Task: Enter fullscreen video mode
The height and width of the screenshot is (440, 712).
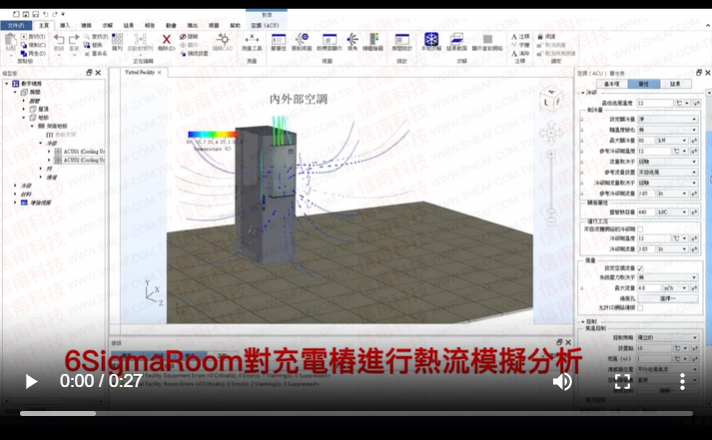Action: tap(622, 381)
